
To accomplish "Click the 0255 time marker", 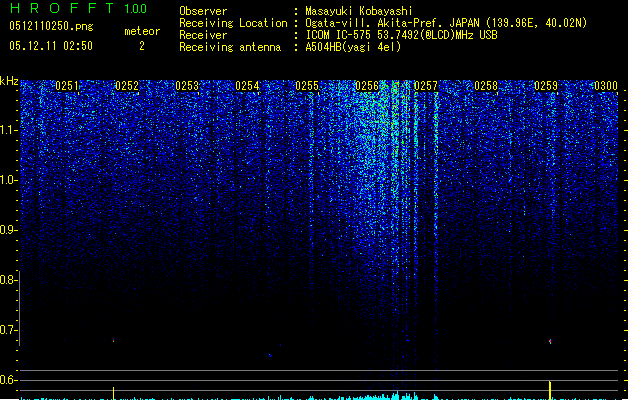I will pos(307,86).
